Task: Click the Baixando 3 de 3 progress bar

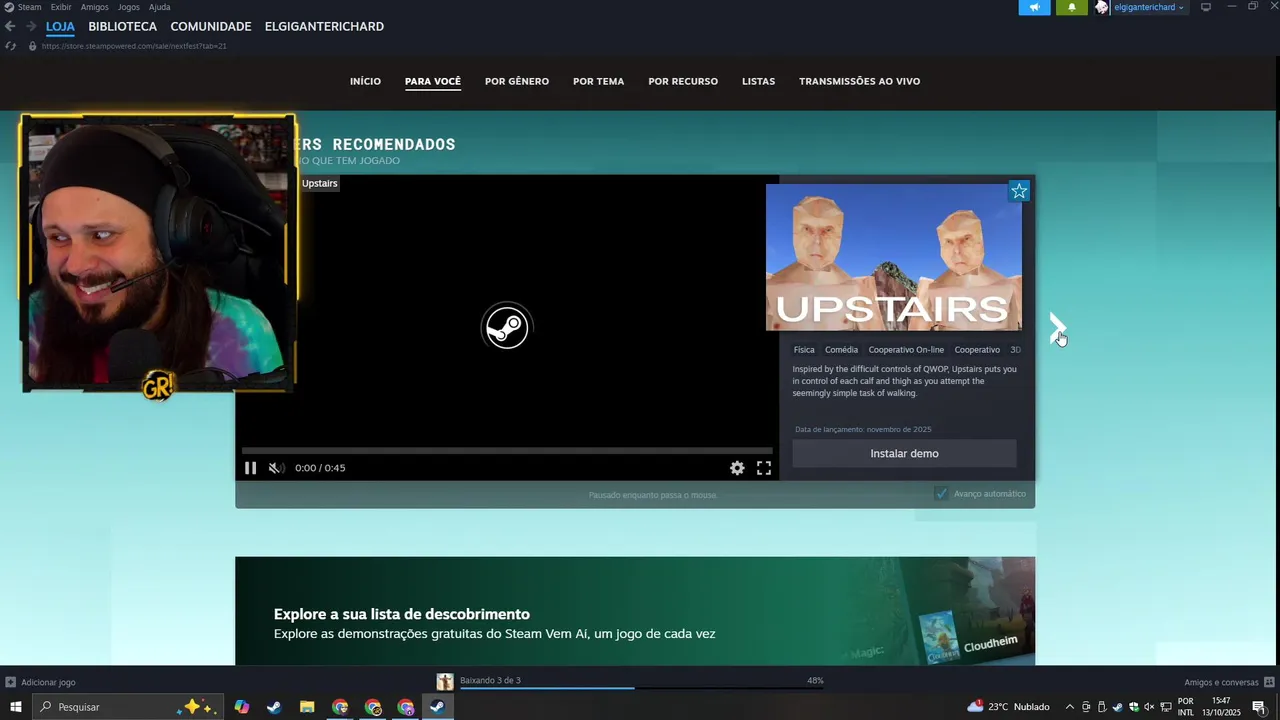Action: [642, 688]
